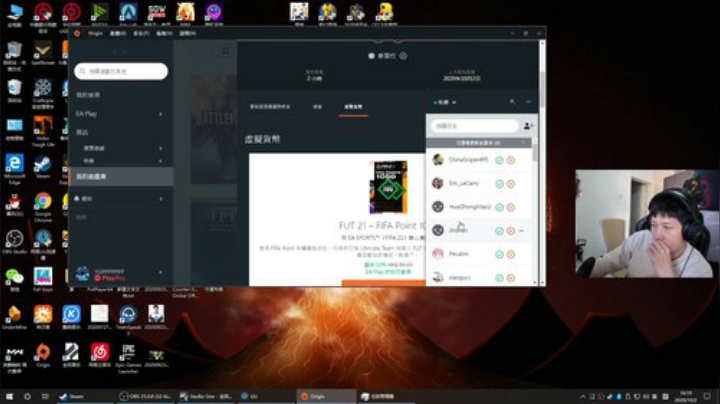The height and width of the screenshot is (404, 720).
Task: Accept ChinaSniper495's friend request
Action: (499, 160)
